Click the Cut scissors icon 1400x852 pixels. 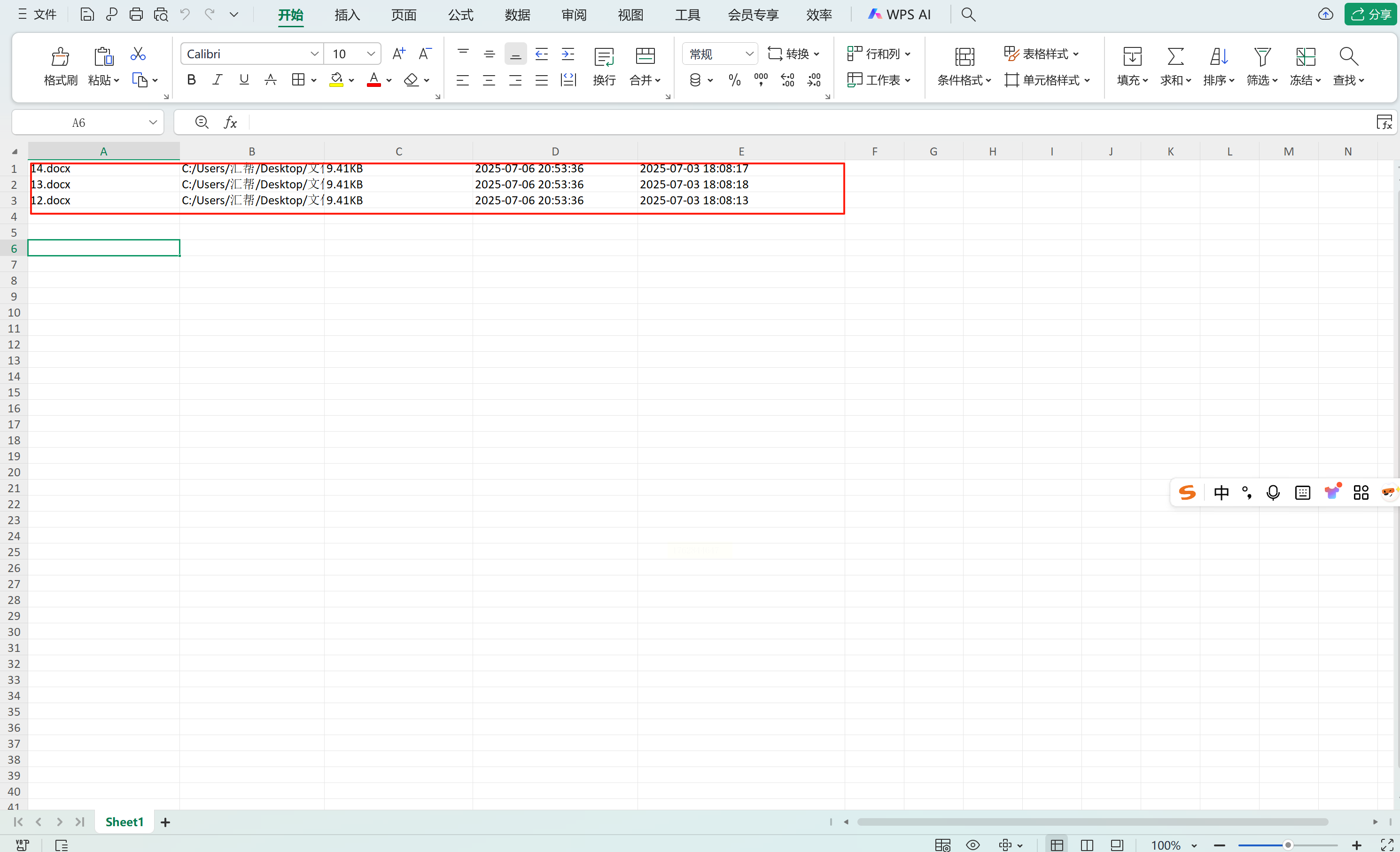[x=138, y=54]
